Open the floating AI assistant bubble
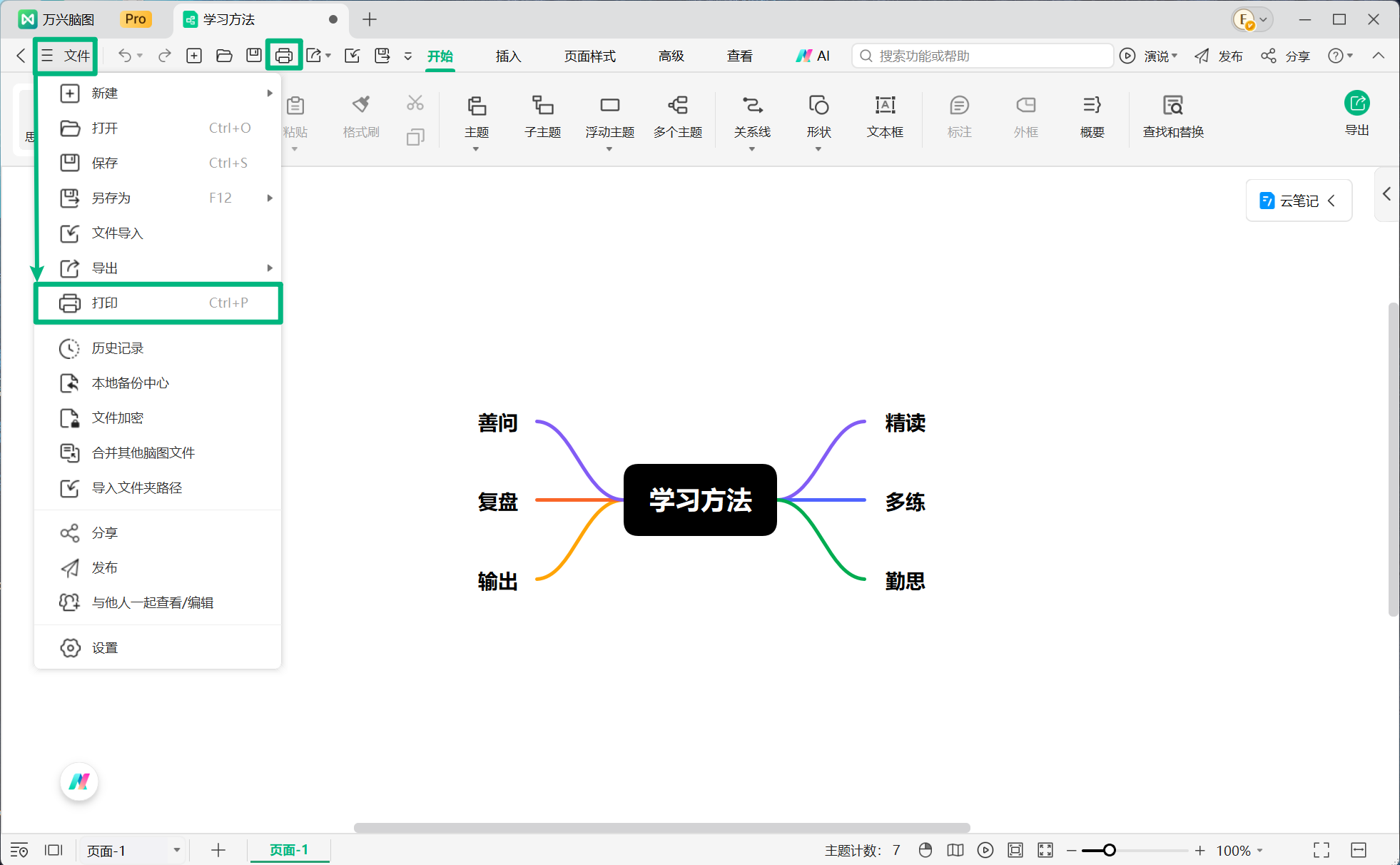This screenshot has height=865, width=1400. (79, 781)
